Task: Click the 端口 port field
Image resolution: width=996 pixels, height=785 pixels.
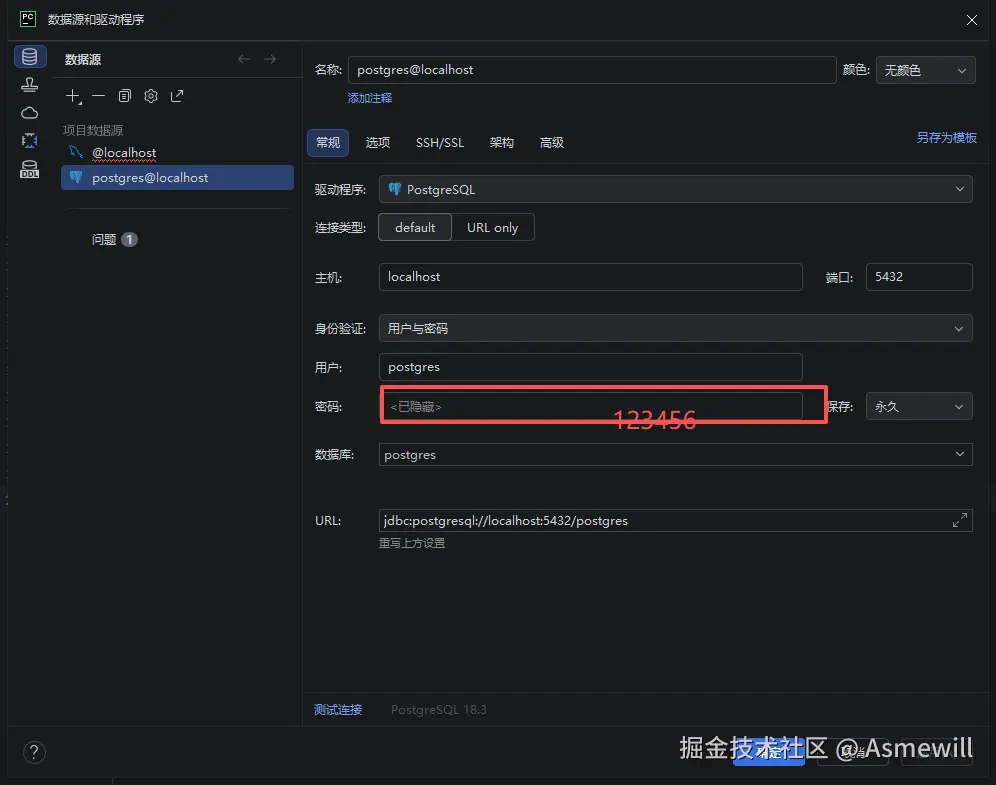Action: click(919, 277)
